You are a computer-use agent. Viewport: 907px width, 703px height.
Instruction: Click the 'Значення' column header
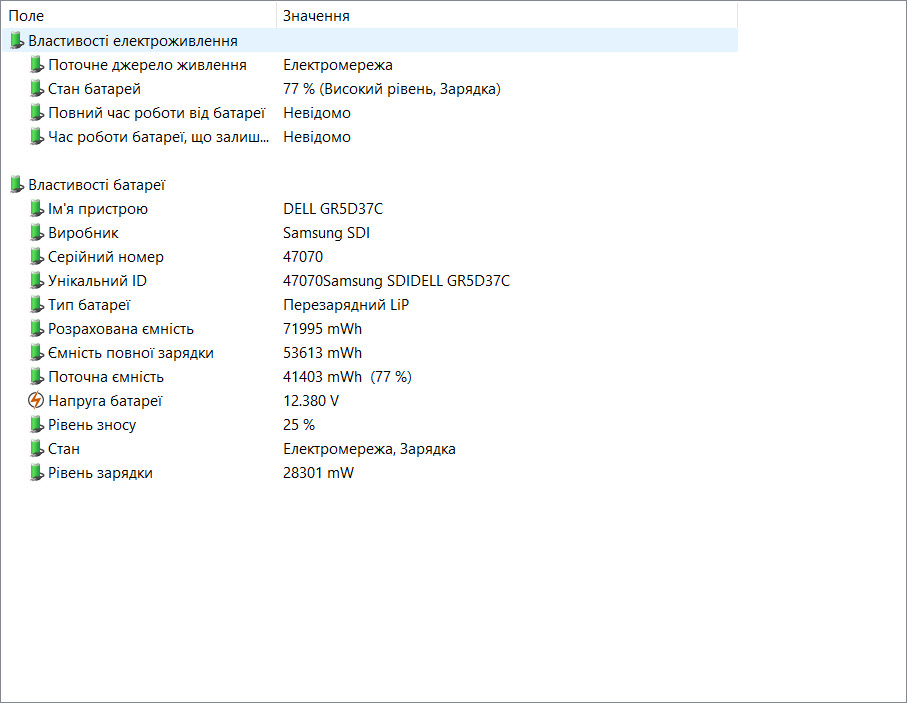coord(507,16)
